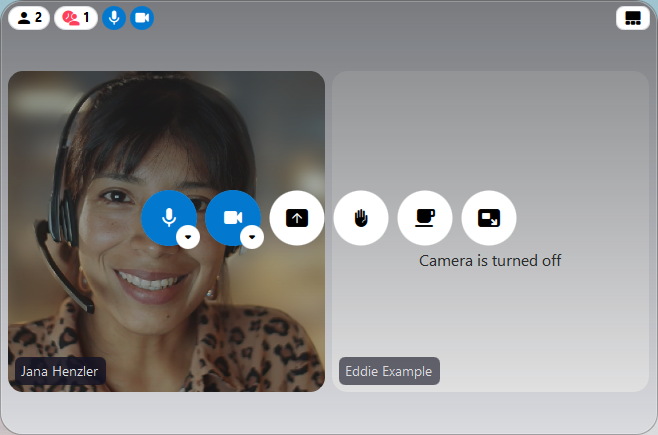Click the small microphone status icon
The height and width of the screenshot is (435, 658).
point(114,18)
